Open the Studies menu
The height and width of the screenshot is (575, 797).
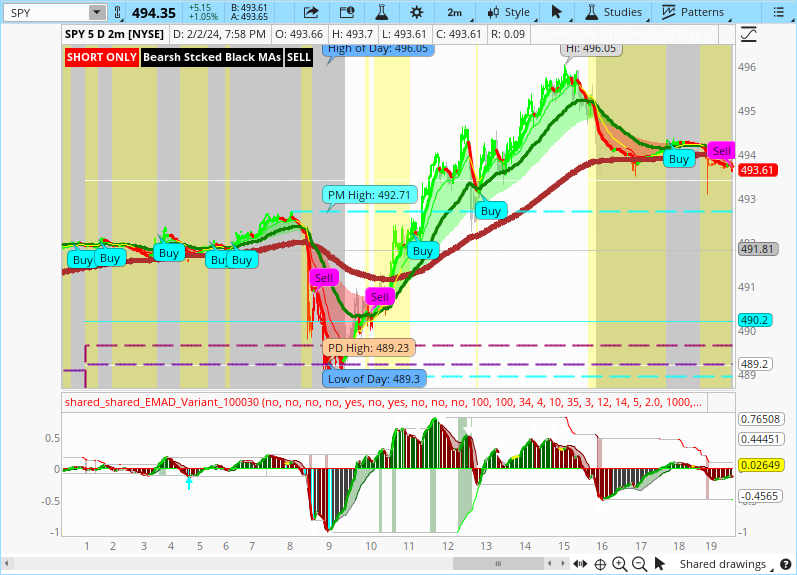pos(614,12)
